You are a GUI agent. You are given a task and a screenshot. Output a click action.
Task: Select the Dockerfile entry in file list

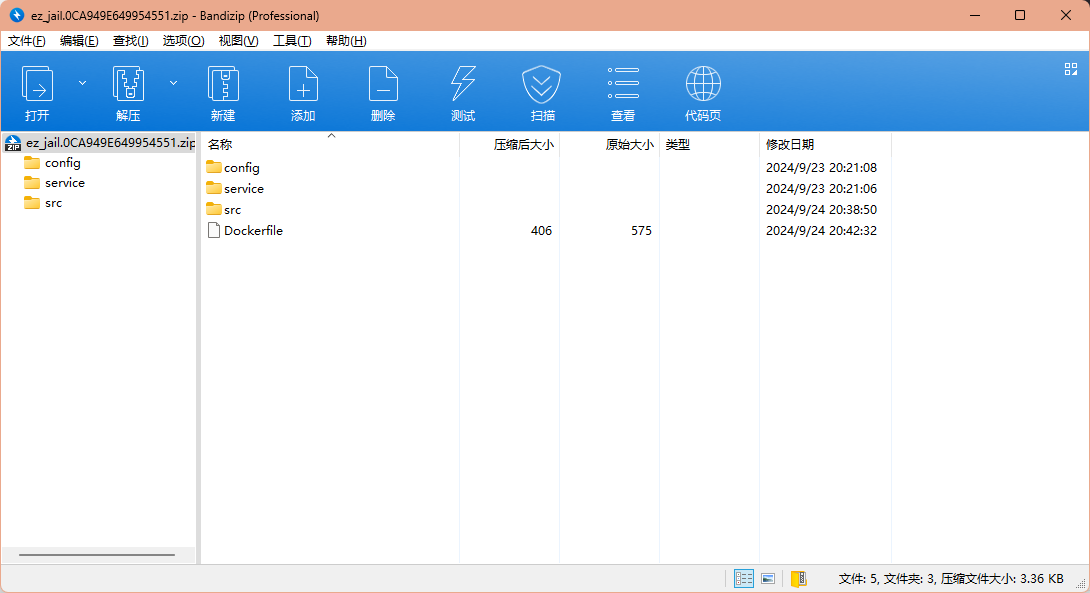pos(253,231)
